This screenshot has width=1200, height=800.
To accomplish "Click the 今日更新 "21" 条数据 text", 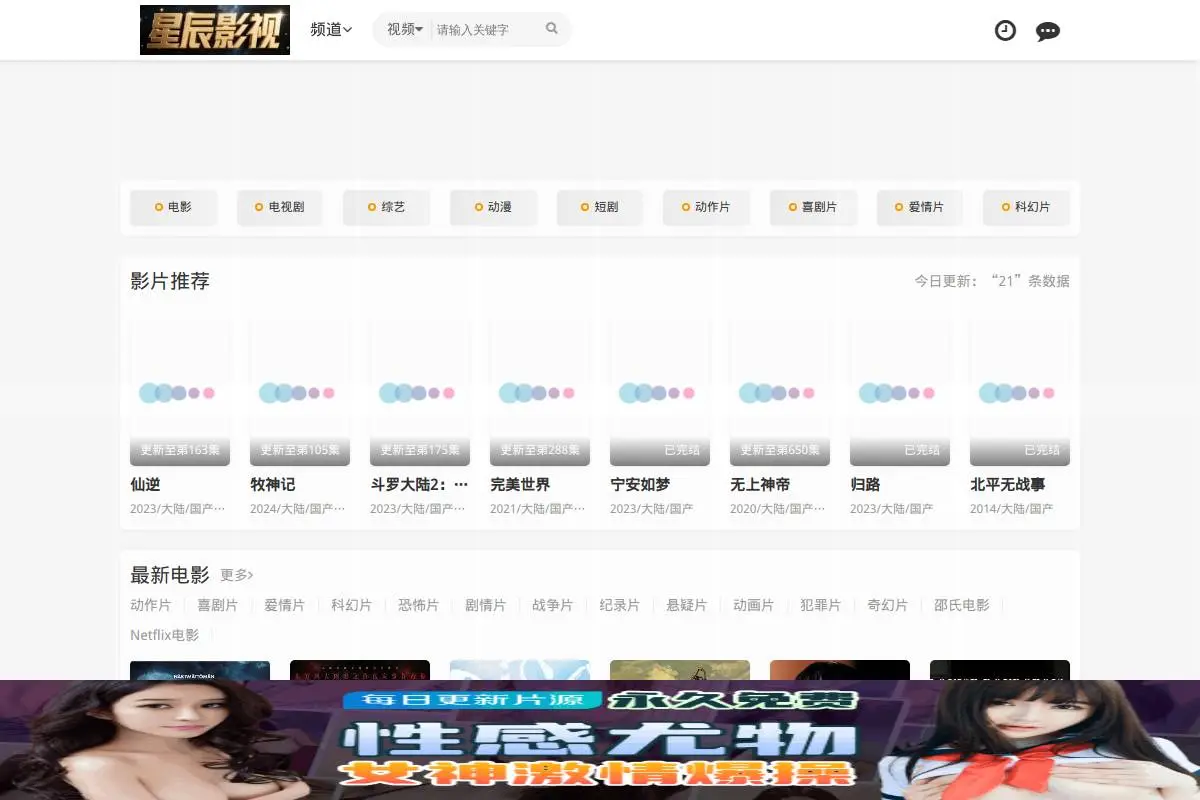I will tap(992, 281).
